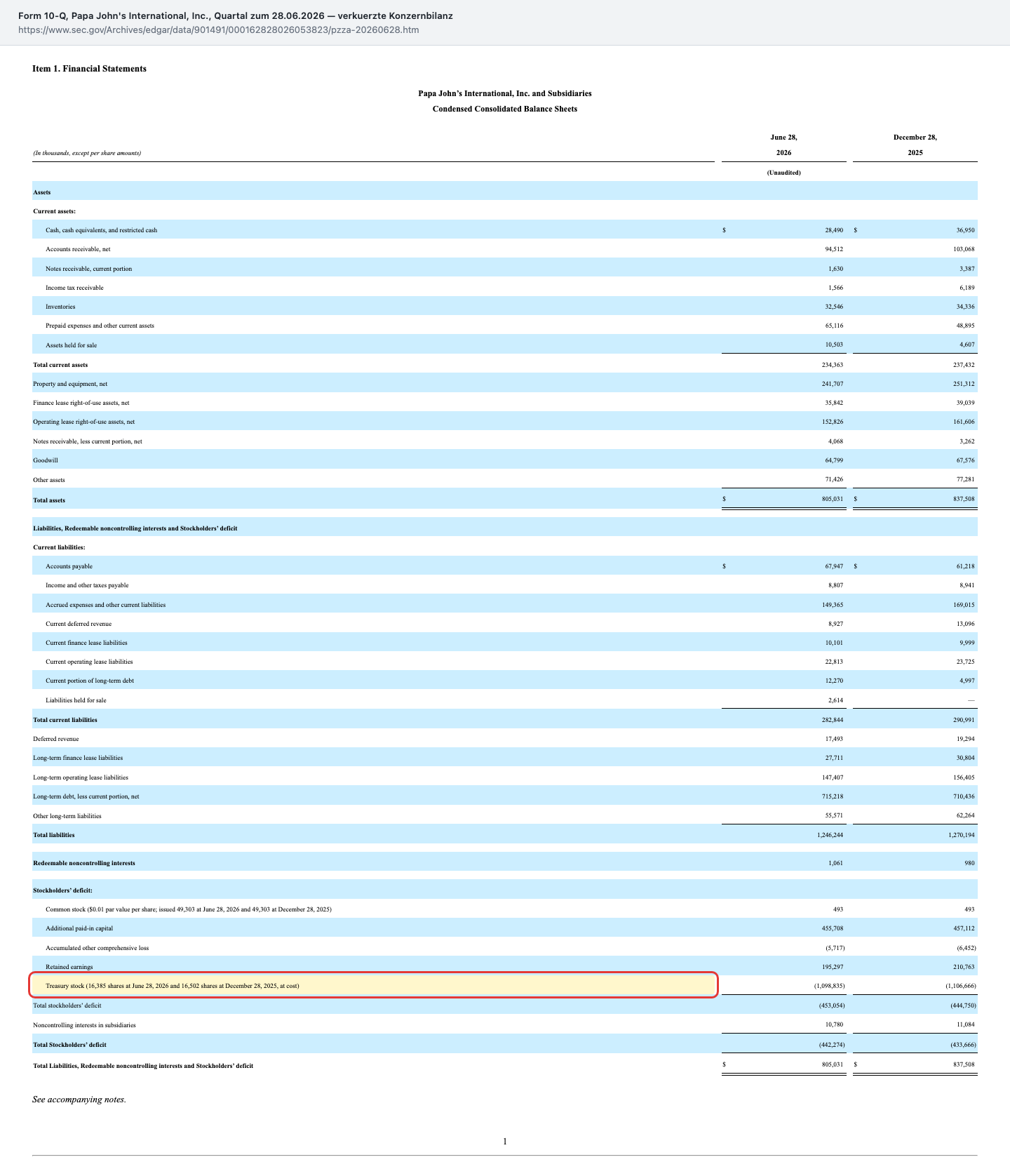This screenshot has width=1010, height=1176.
Task: Select cash value 28,490
Action: point(834,230)
